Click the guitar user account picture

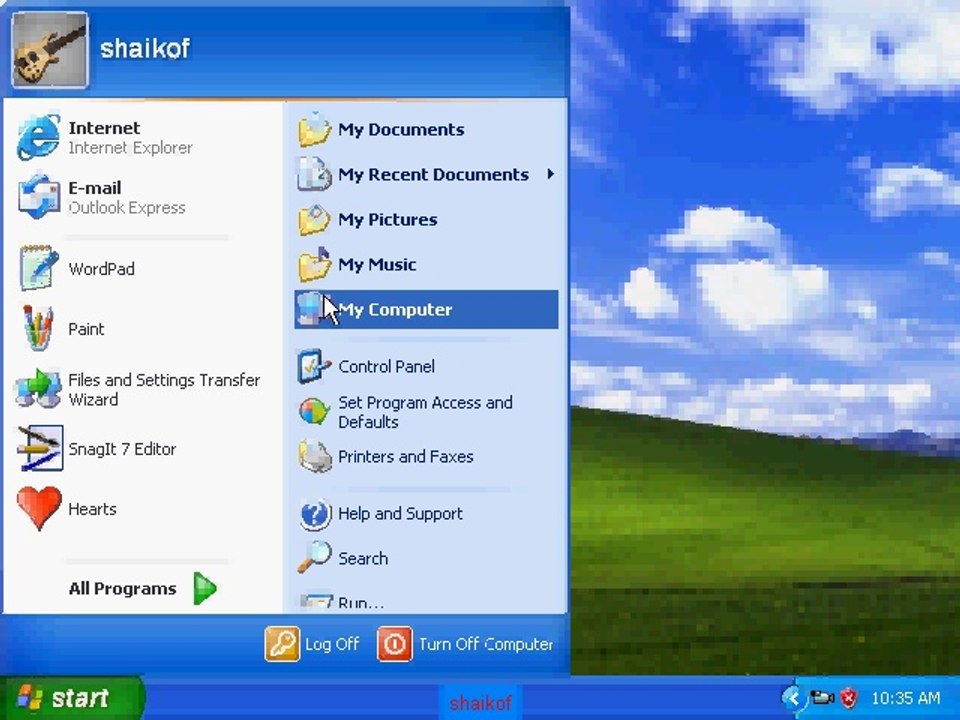pos(50,50)
